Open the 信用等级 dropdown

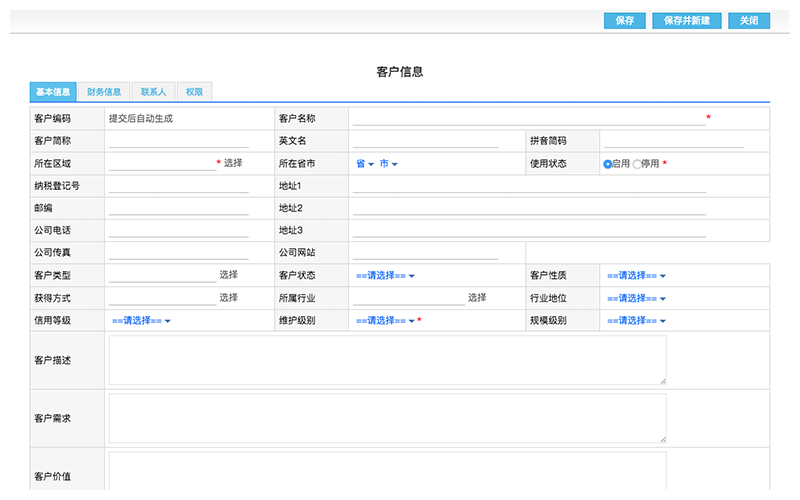point(141,320)
